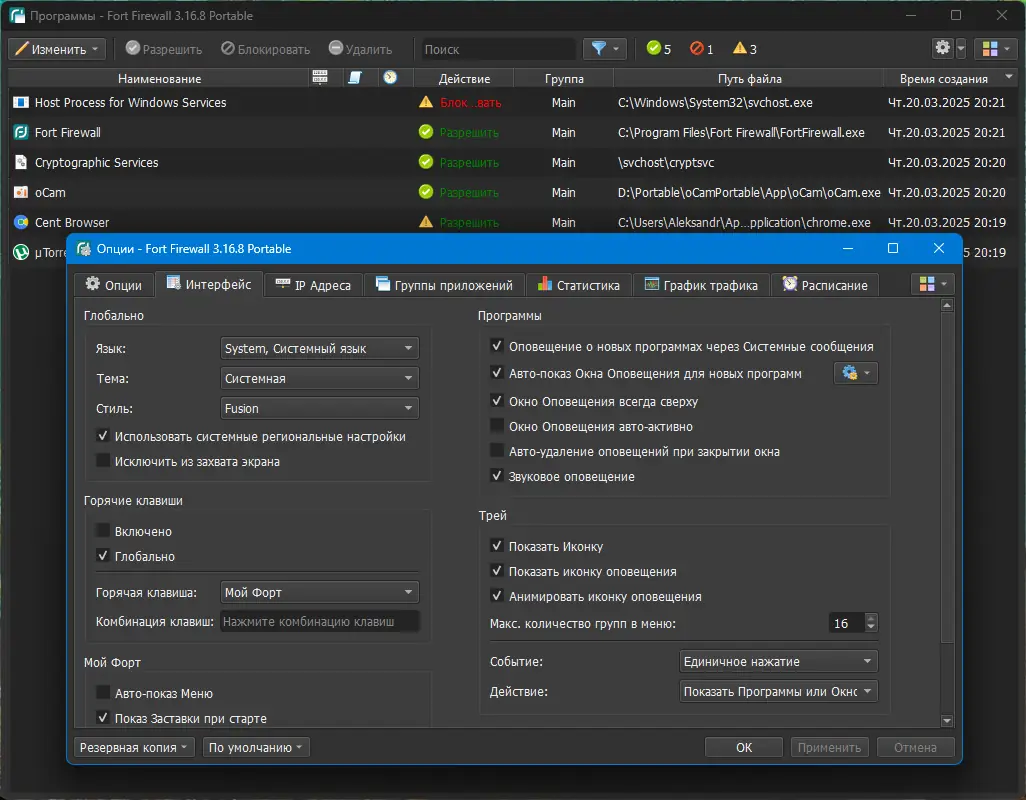Click the "Резервная копия" button
Viewport: 1026px width, 800px height.
coord(134,747)
